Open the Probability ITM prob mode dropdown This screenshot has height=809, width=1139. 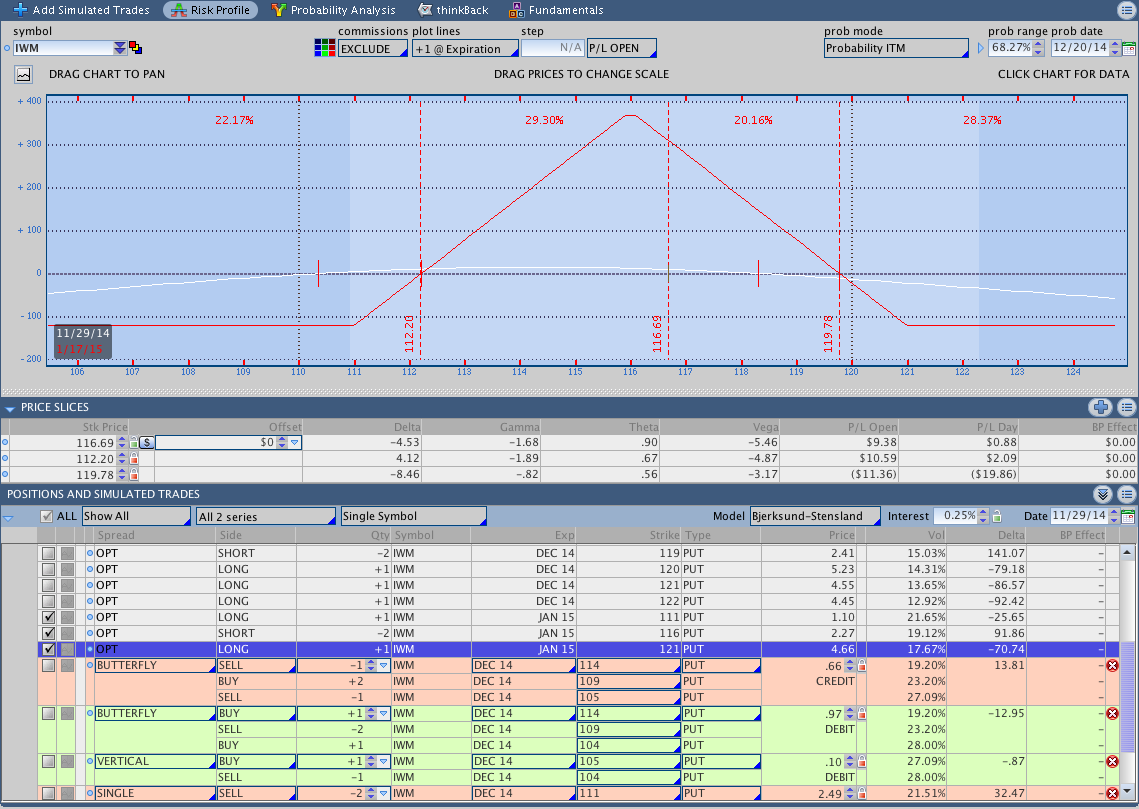click(896, 48)
